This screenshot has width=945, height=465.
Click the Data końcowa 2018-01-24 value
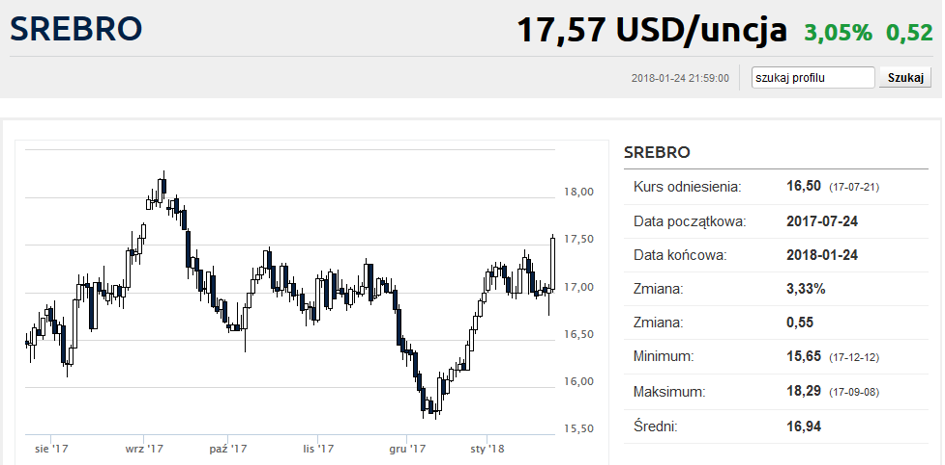pyautogui.click(x=823, y=254)
